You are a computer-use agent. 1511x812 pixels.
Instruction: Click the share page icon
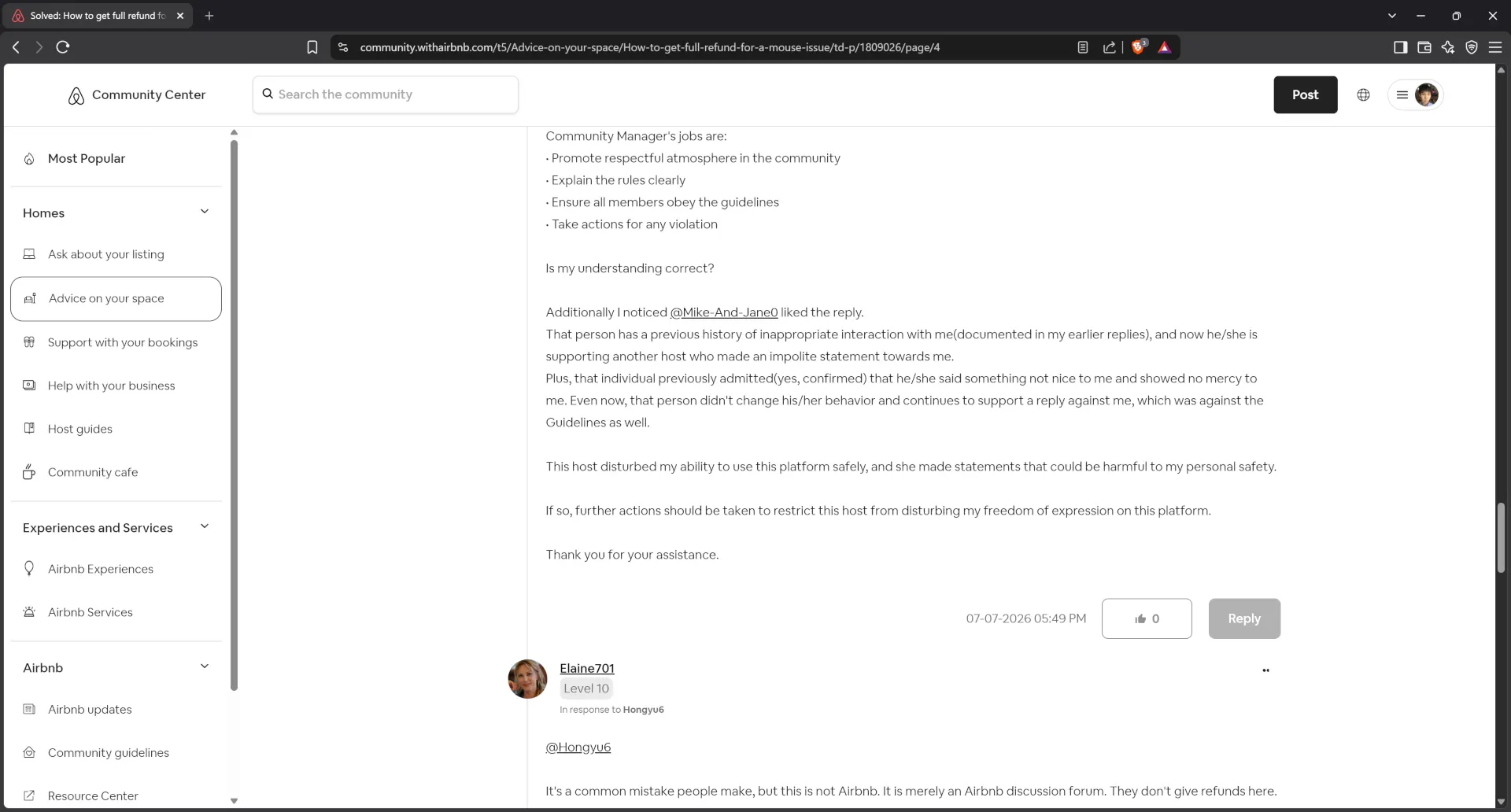pyautogui.click(x=1109, y=47)
